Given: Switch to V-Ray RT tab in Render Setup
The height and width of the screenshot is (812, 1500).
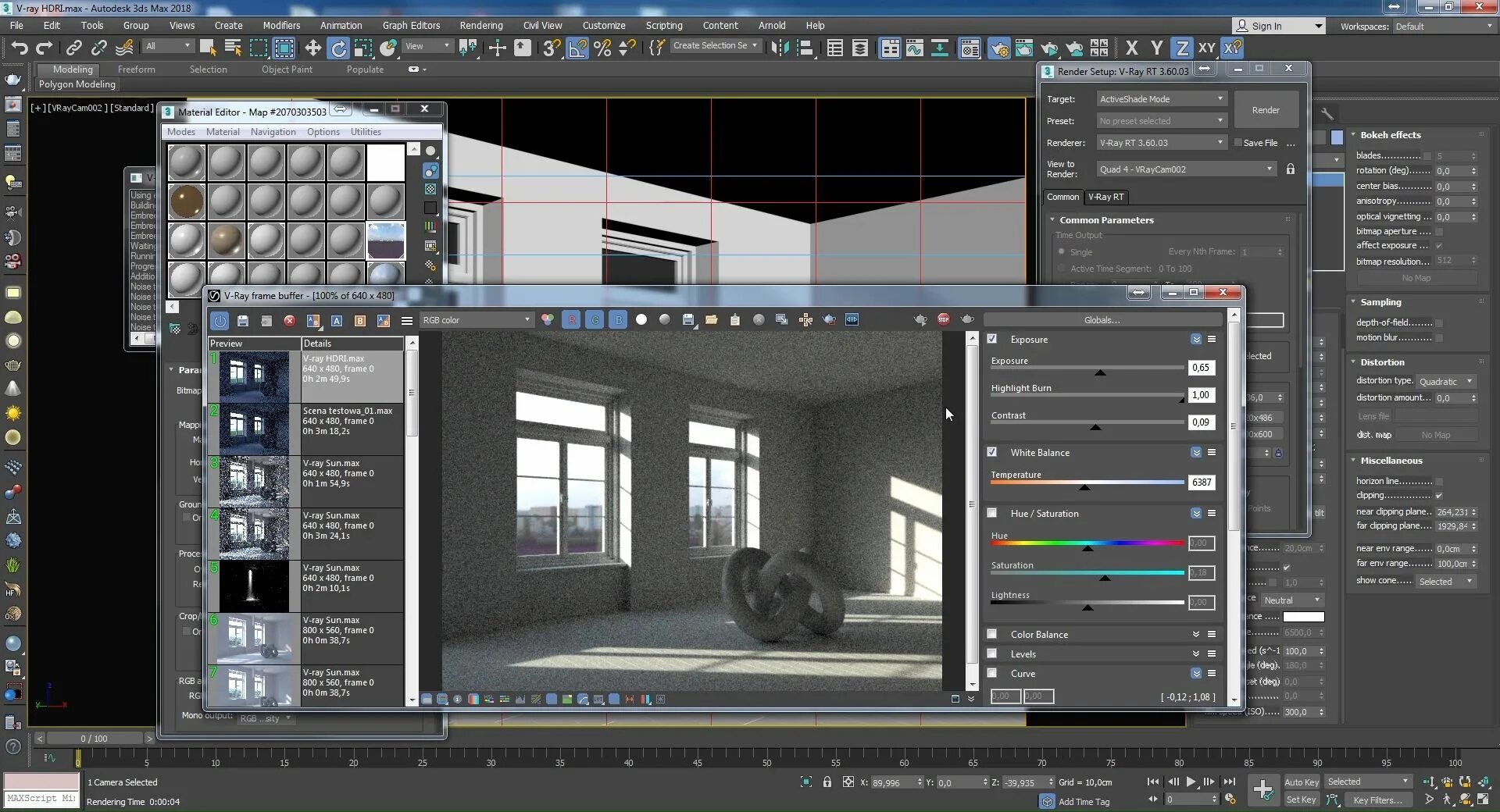Looking at the screenshot, I should click(1105, 197).
